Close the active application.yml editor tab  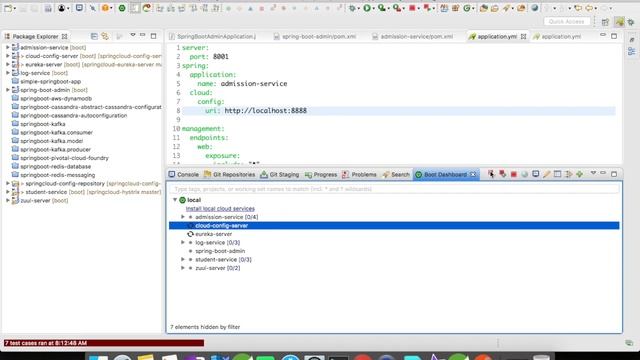(523, 36)
